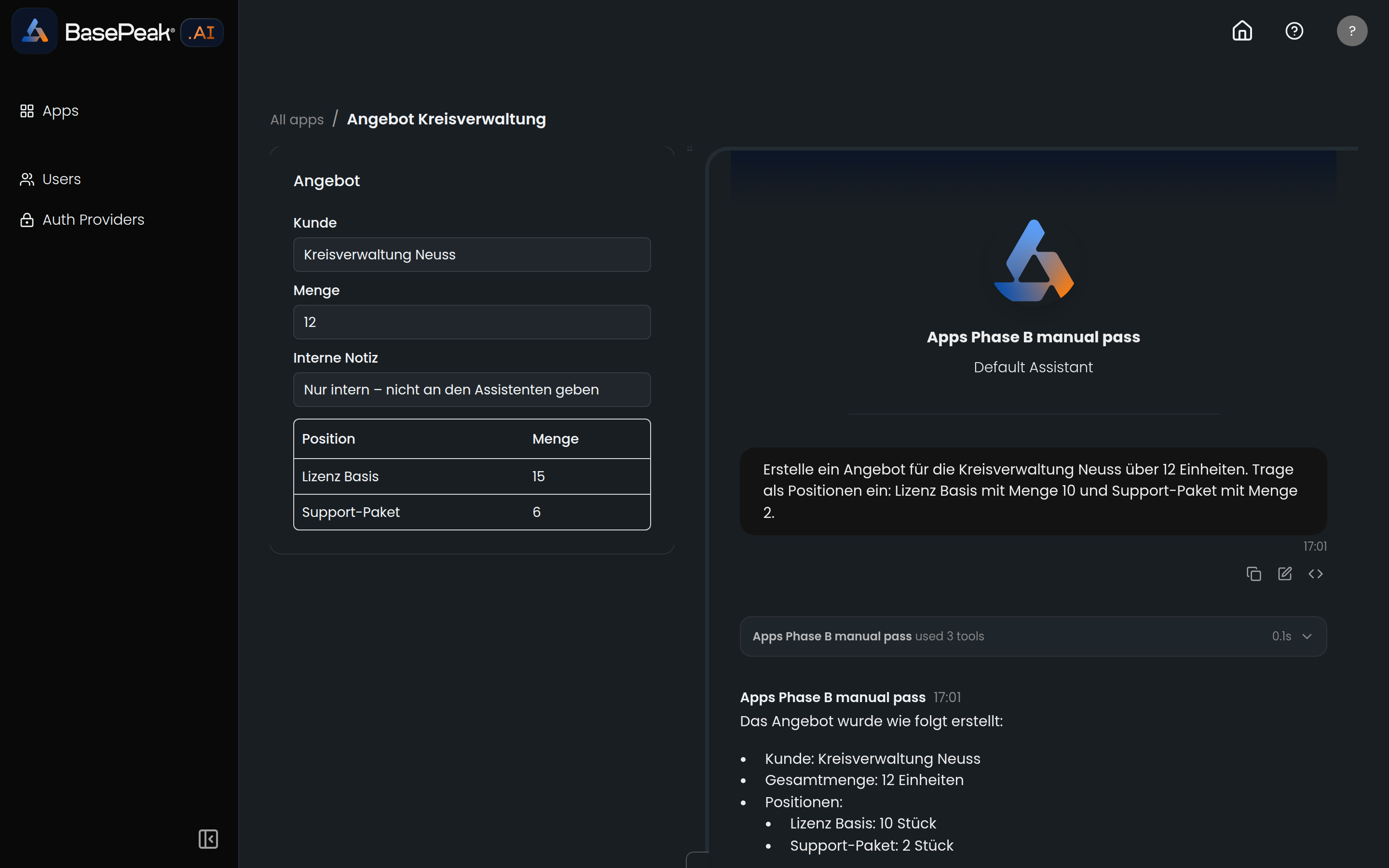
Task: Click the Angebot form heading
Action: point(327,181)
